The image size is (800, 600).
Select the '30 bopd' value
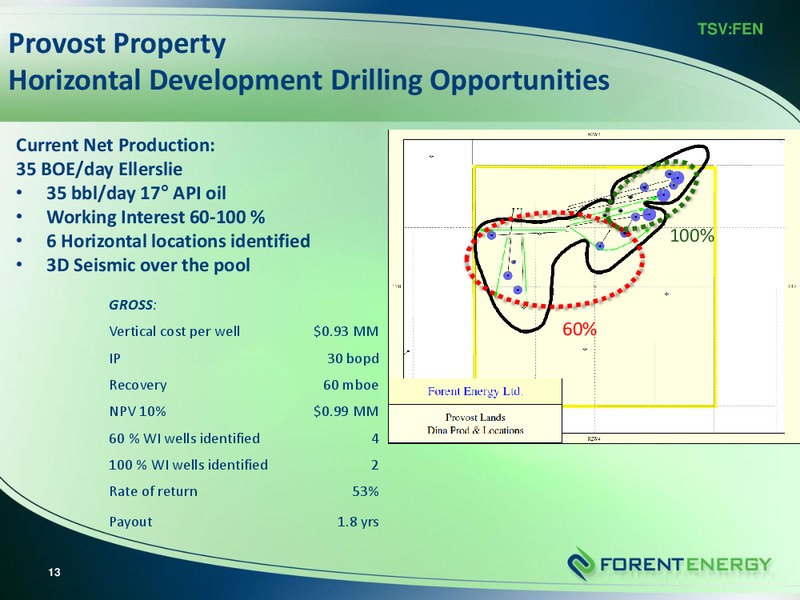coord(353,358)
